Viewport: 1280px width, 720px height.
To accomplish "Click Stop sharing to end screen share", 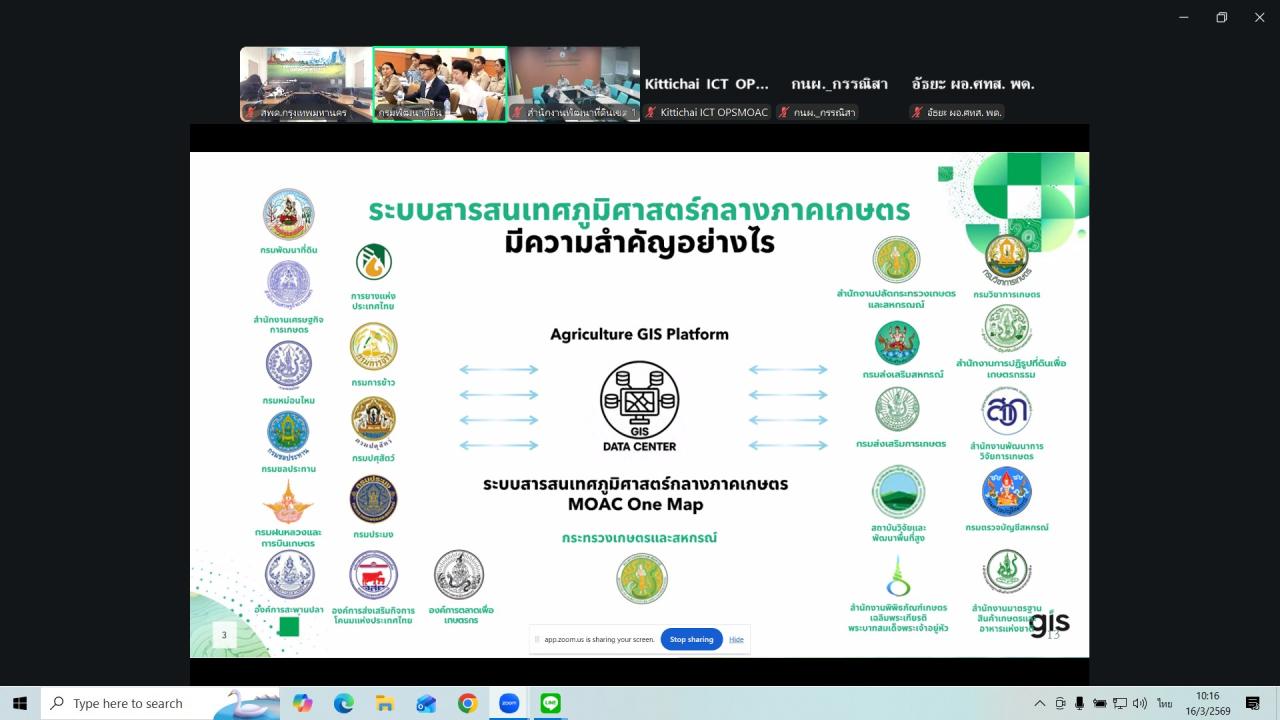I will point(691,639).
